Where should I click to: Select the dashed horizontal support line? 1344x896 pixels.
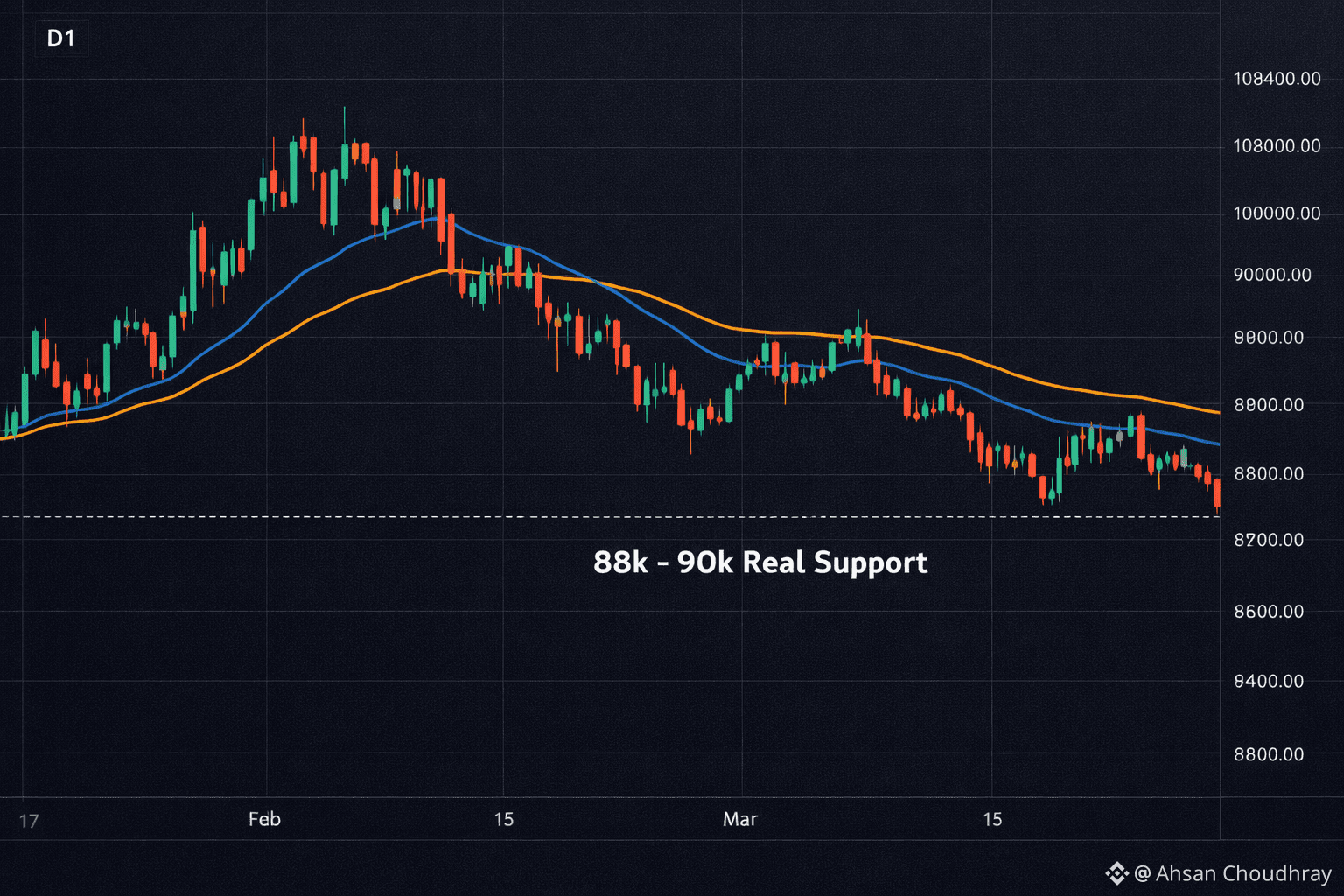610,517
